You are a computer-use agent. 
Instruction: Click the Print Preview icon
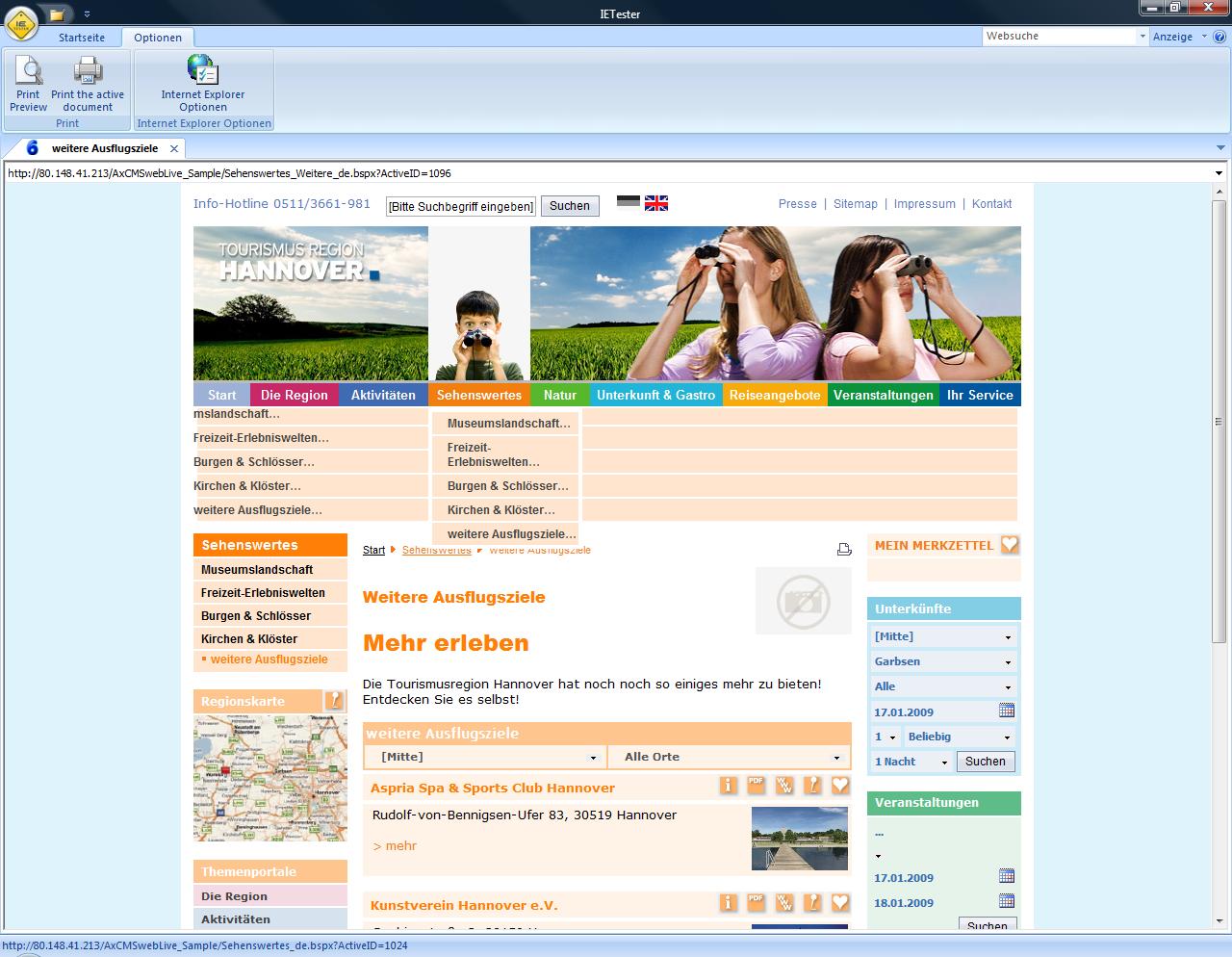click(28, 75)
